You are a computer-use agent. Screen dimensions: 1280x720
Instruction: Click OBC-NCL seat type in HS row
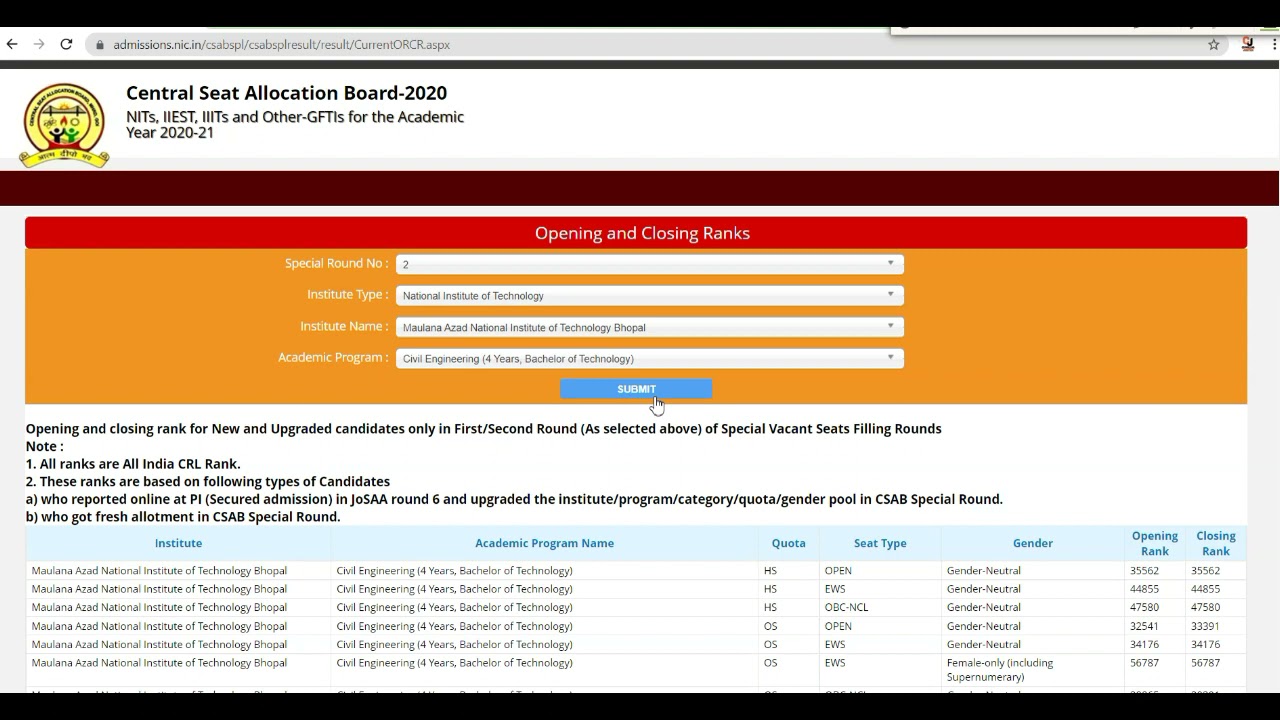point(846,607)
